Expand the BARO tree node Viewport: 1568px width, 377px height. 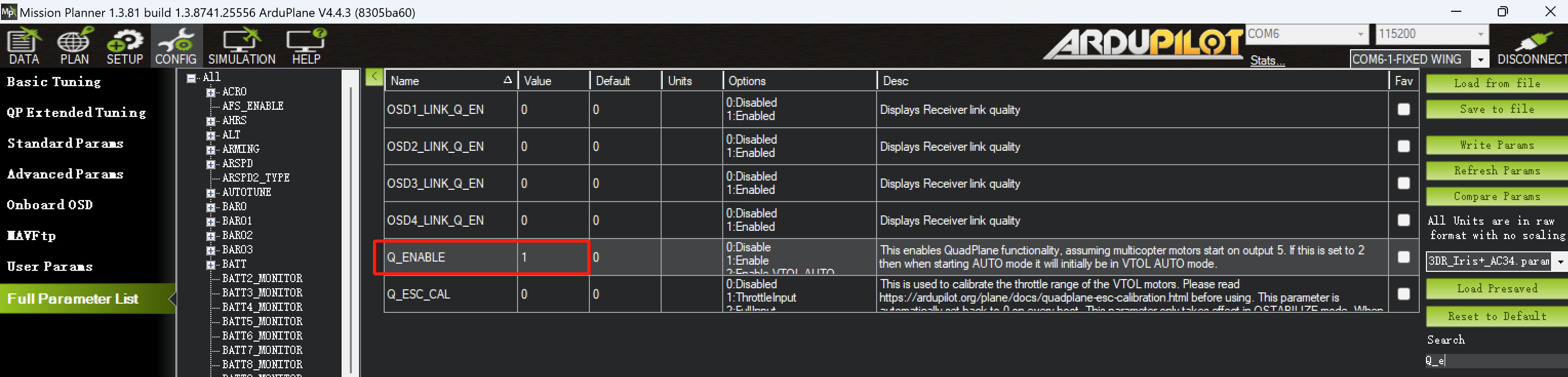211,208
